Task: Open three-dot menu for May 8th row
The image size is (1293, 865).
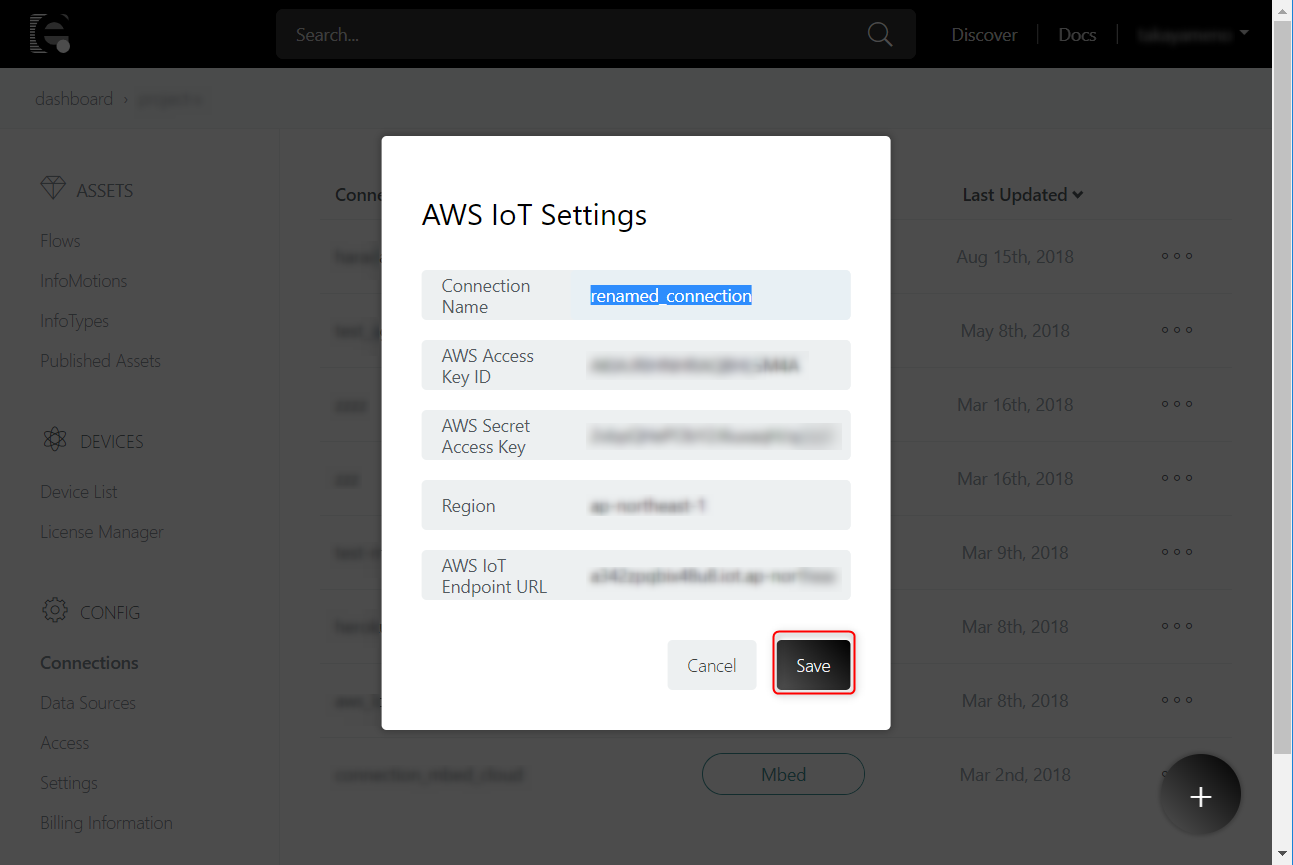Action: [1176, 330]
